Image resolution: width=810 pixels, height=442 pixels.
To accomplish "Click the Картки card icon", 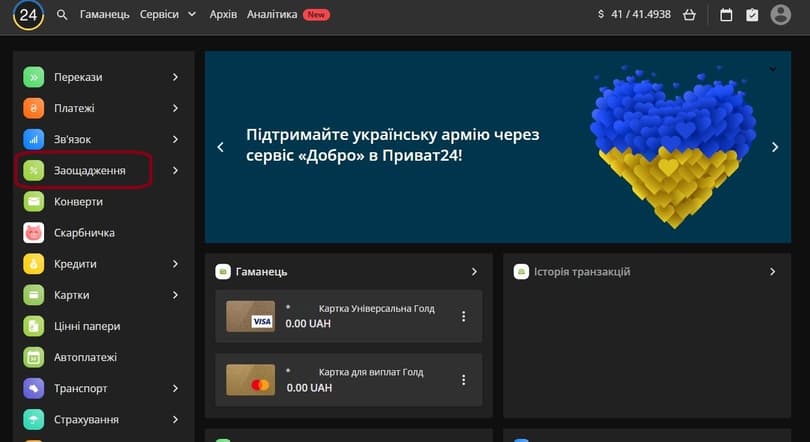I will (34, 295).
